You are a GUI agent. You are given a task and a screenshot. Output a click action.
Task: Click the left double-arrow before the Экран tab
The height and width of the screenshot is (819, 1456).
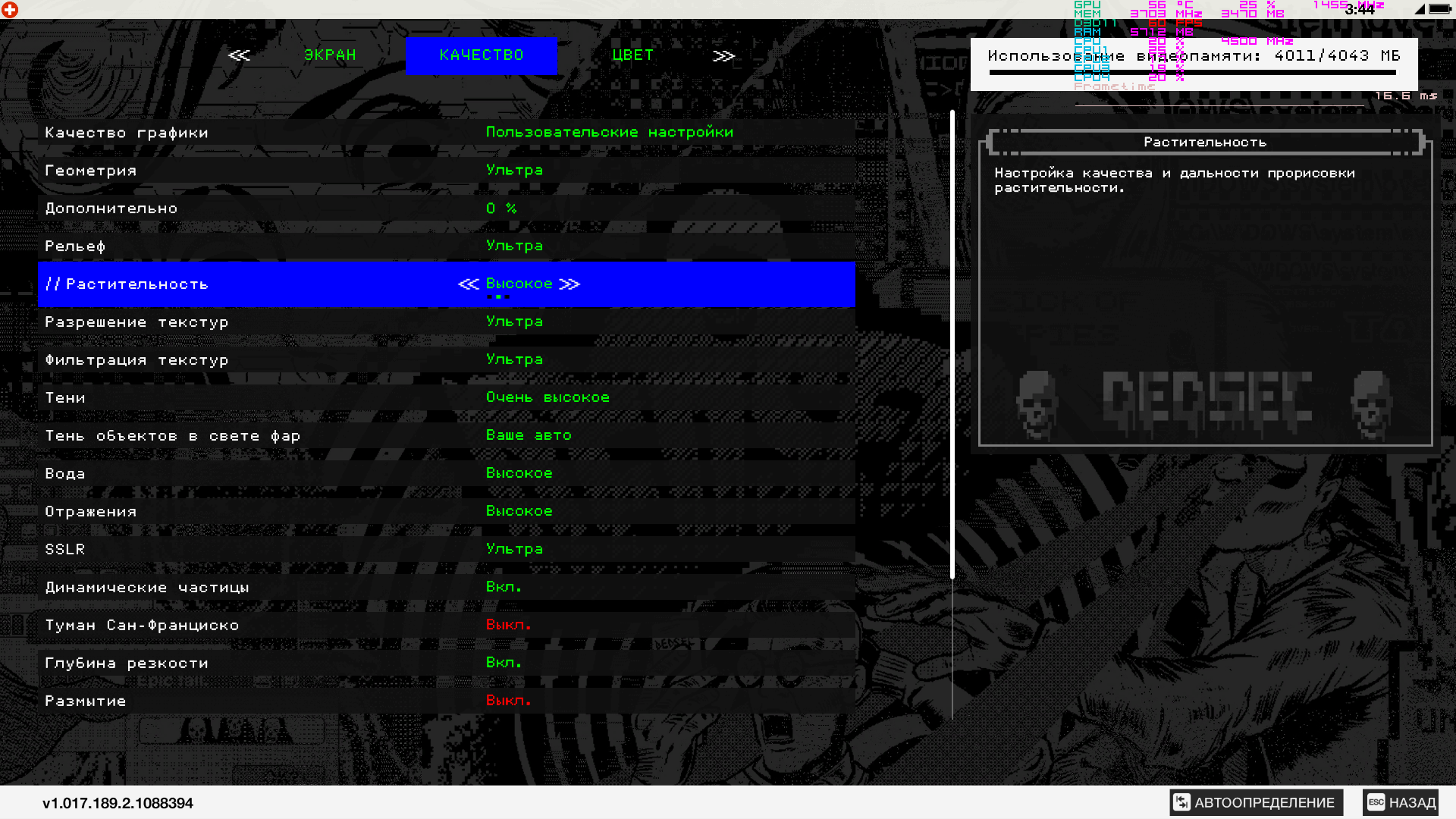point(239,55)
